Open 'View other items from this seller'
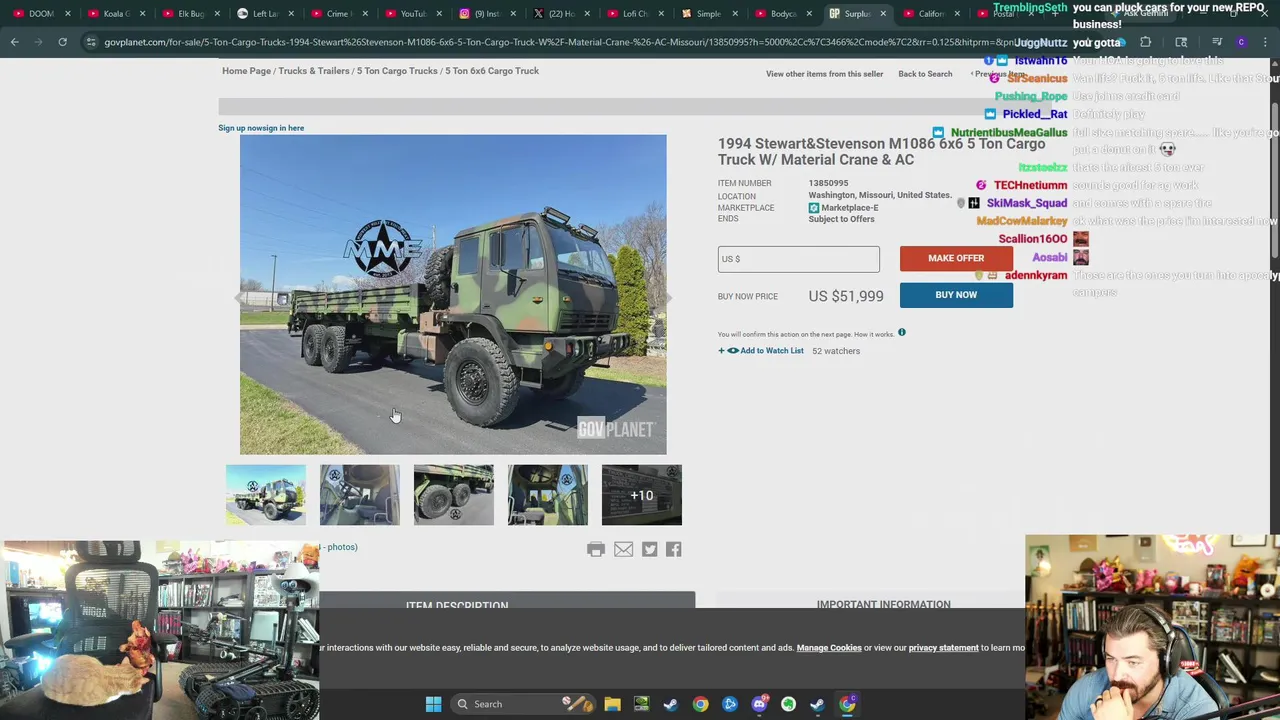The width and height of the screenshot is (1280, 720). tap(825, 74)
